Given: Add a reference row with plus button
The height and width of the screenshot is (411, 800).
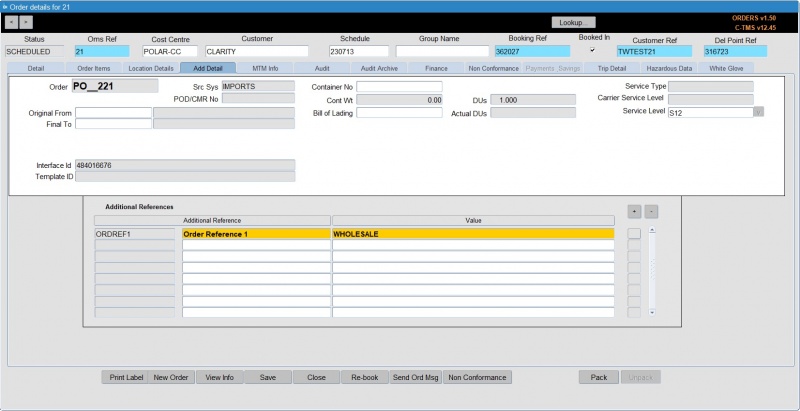Looking at the screenshot, I should [634, 212].
